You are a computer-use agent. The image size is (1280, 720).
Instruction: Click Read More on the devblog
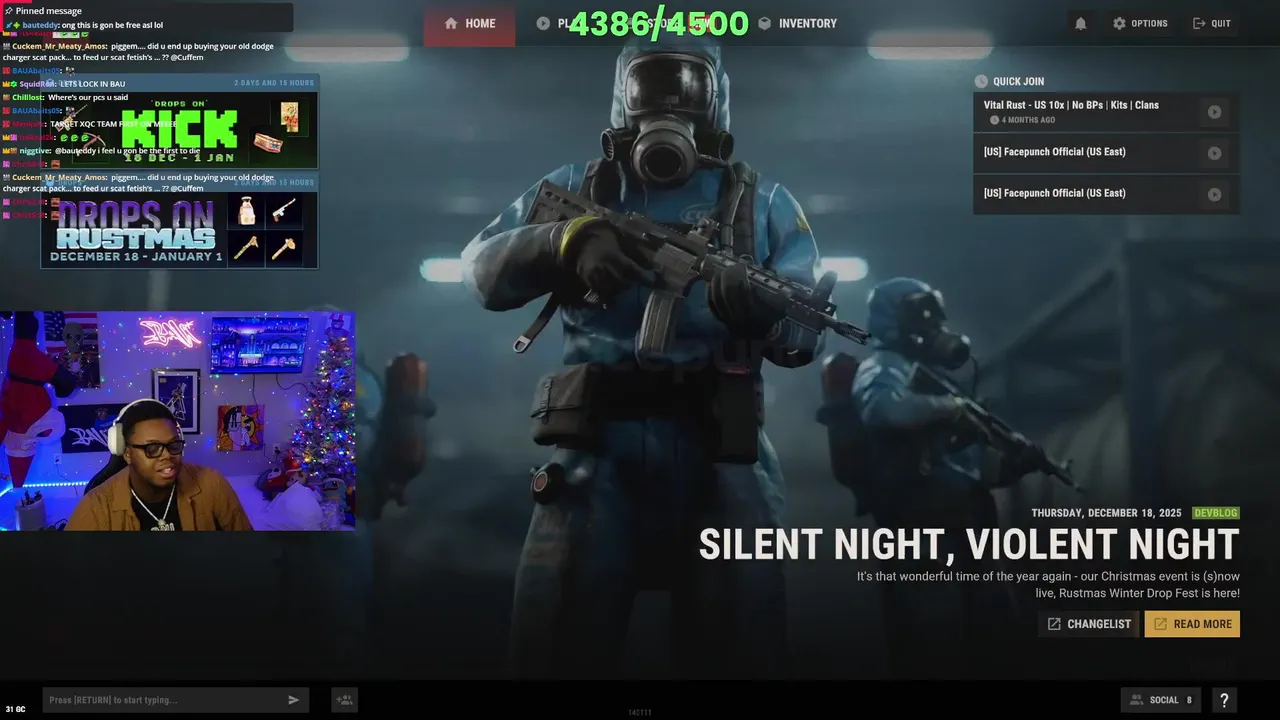point(1192,624)
